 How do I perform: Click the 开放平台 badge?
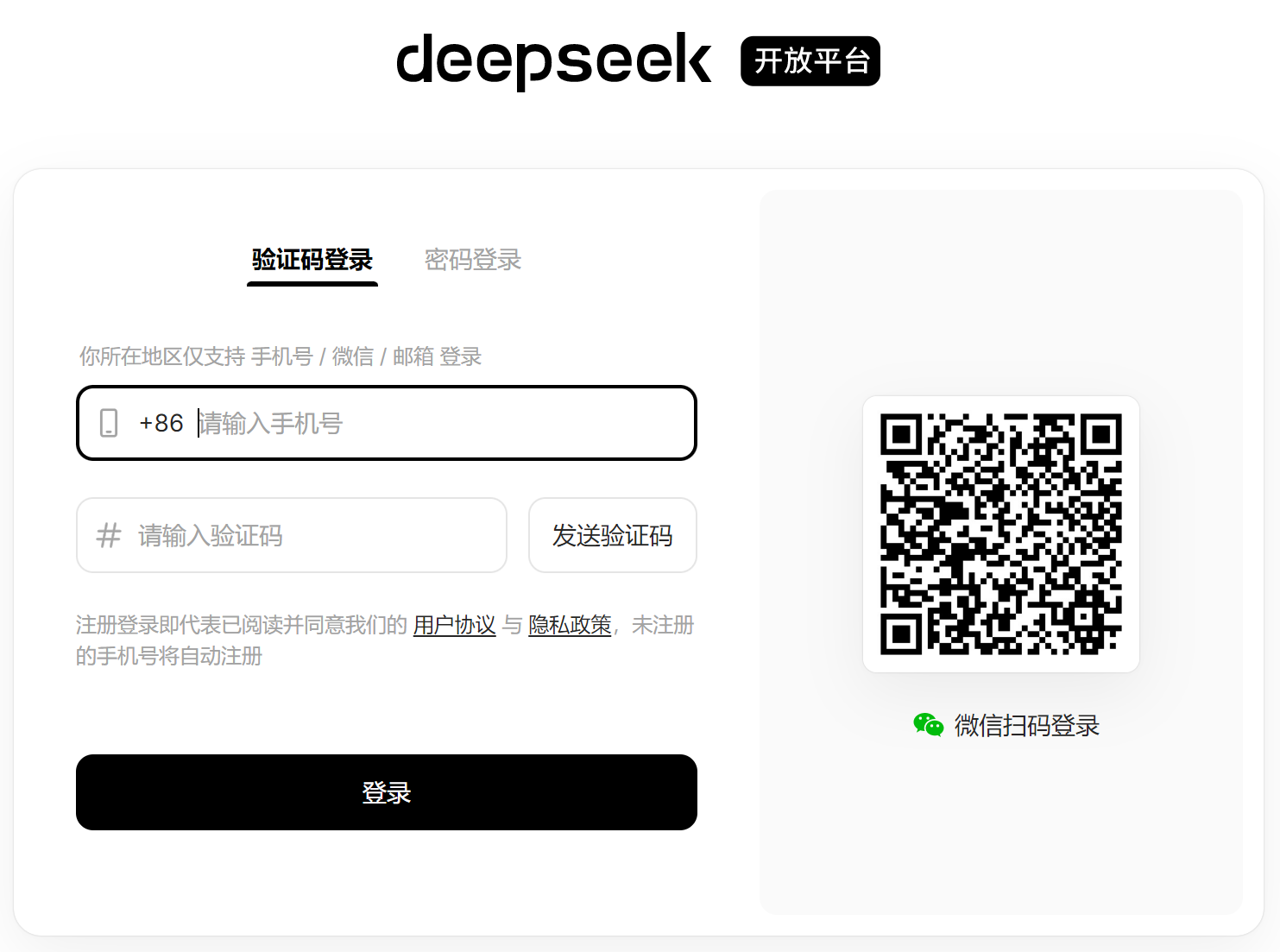pyautogui.click(x=810, y=61)
